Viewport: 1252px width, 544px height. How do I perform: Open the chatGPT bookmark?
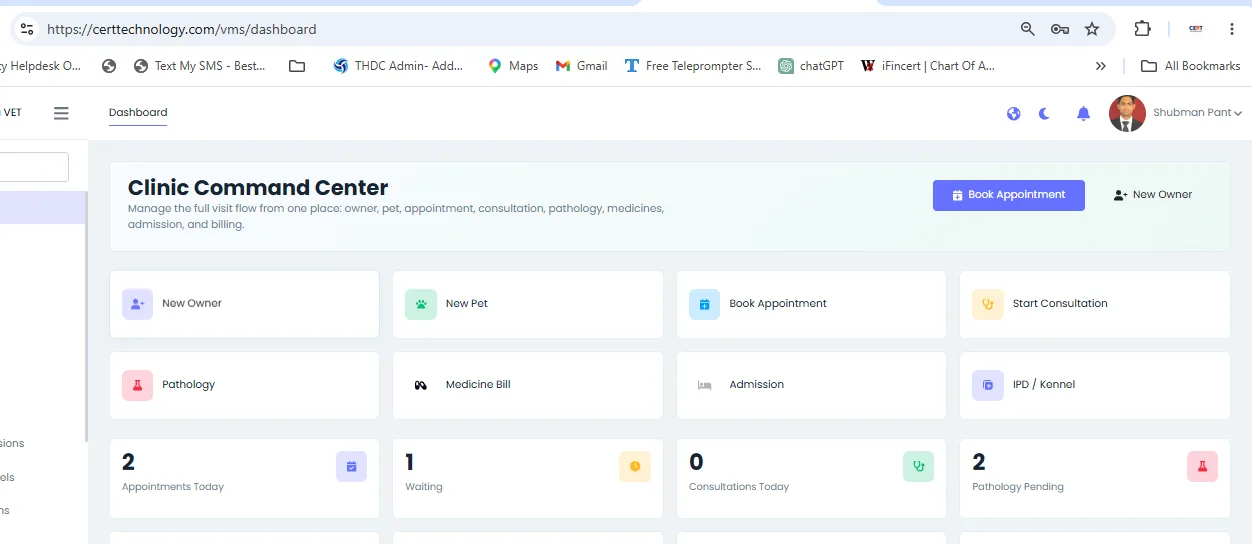point(811,66)
